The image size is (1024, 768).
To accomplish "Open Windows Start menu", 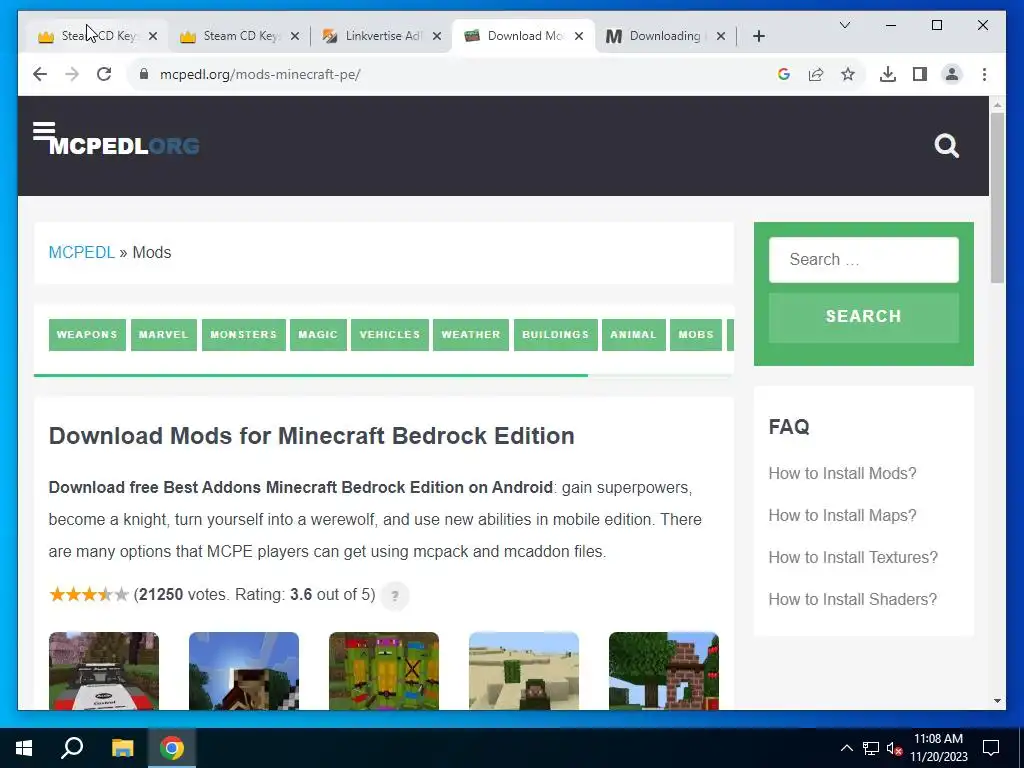I will (x=24, y=748).
